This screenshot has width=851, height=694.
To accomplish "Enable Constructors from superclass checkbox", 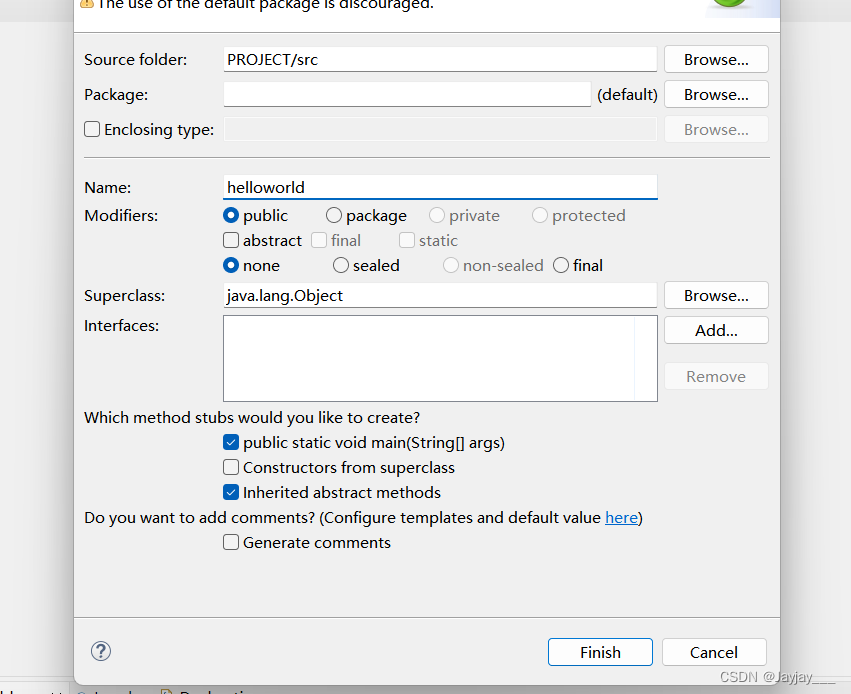I will click(x=231, y=468).
